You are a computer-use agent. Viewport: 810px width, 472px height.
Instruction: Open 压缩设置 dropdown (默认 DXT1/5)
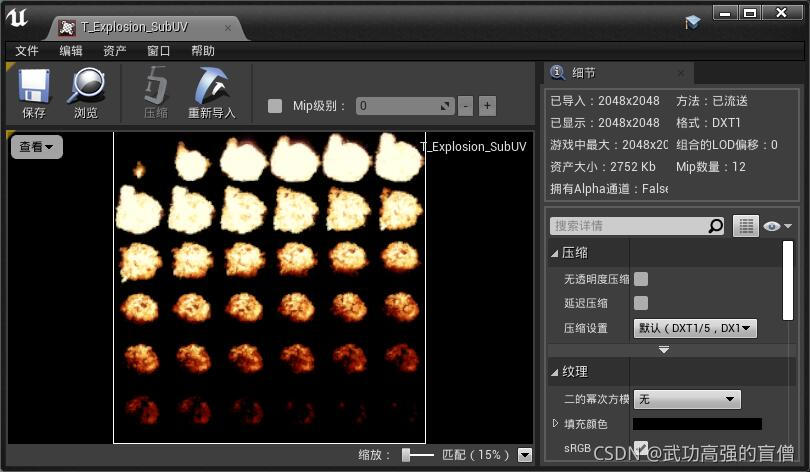click(695, 328)
